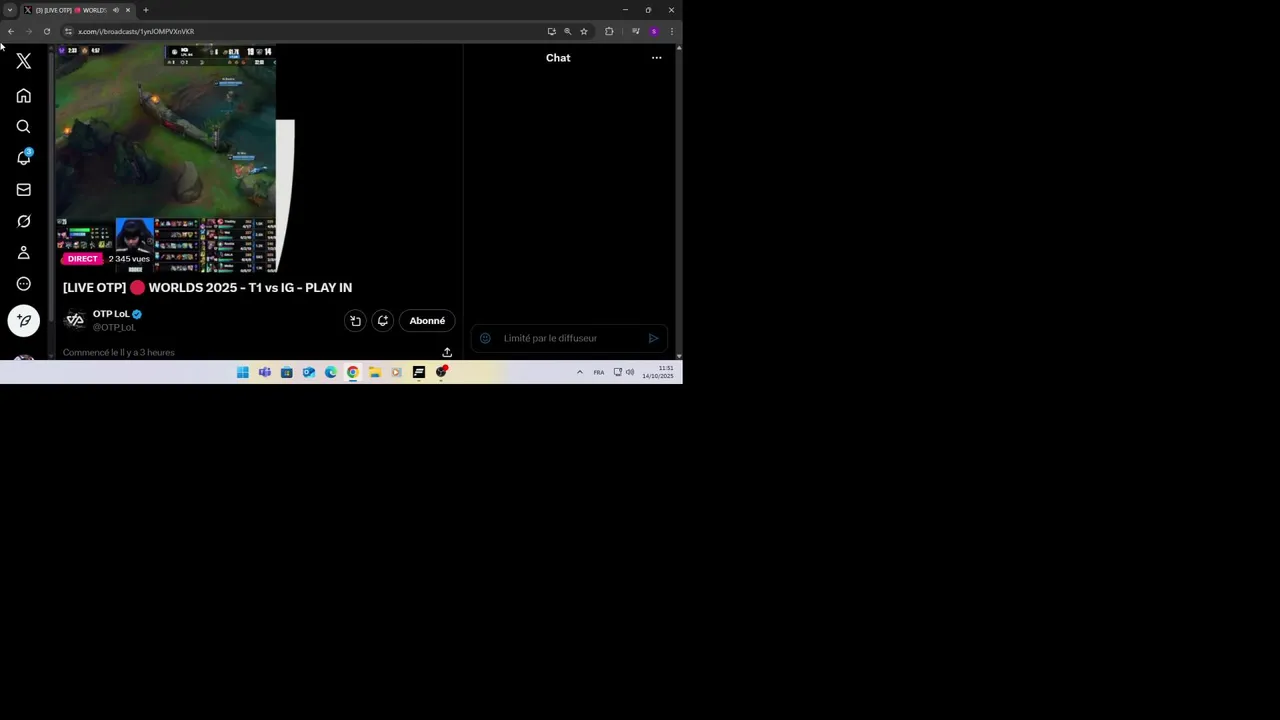Screen dimensions: 1280x720
Task: Bookmark this page with the star
Action: coord(584,31)
